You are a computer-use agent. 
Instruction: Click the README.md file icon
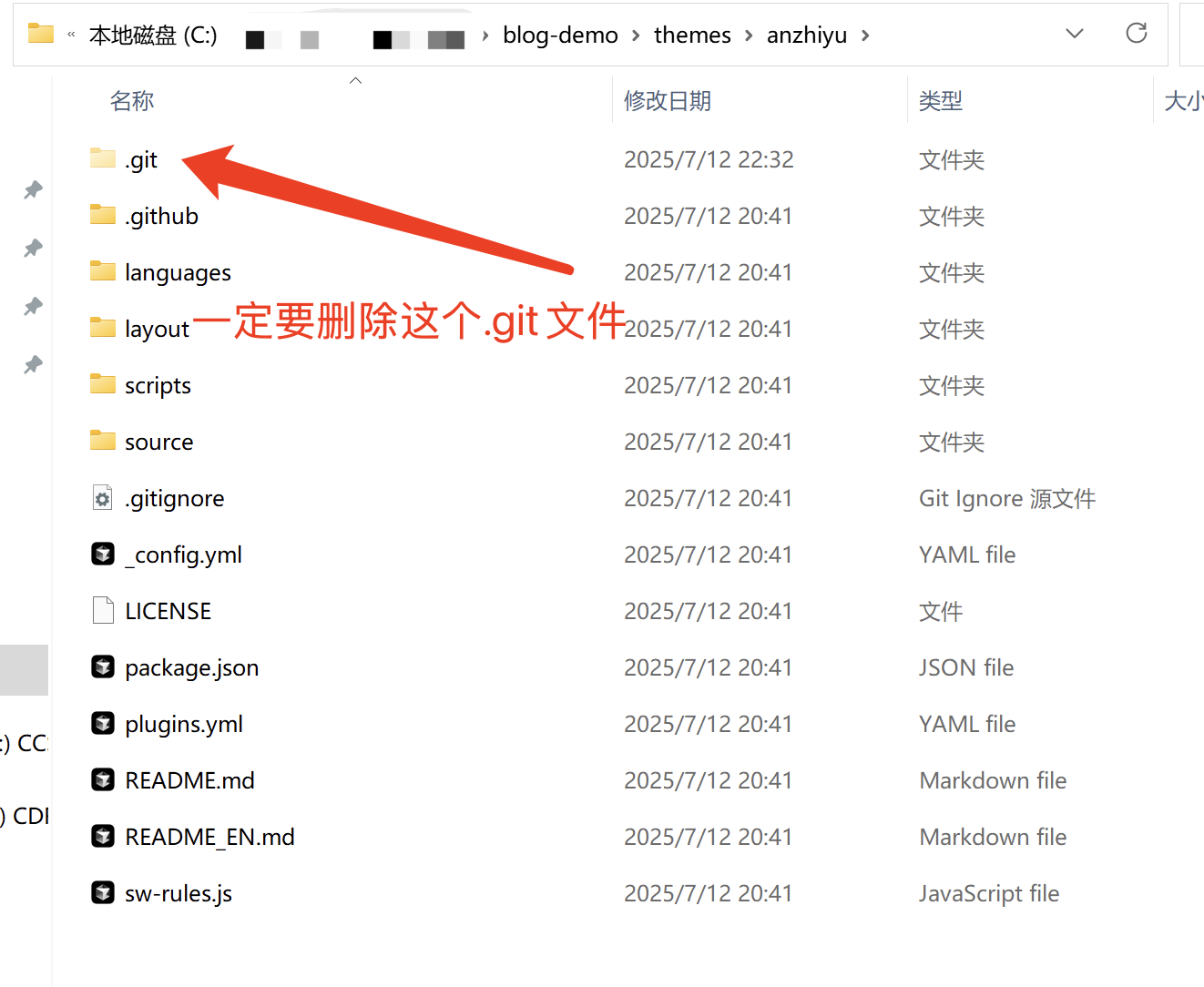click(103, 780)
